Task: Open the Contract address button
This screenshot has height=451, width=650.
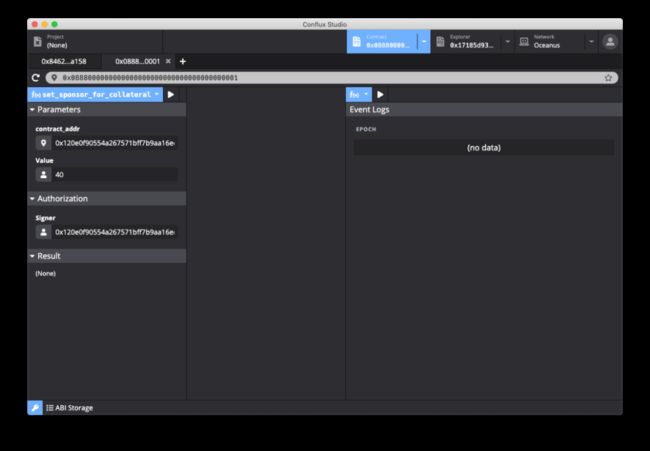Action: point(382,41)
